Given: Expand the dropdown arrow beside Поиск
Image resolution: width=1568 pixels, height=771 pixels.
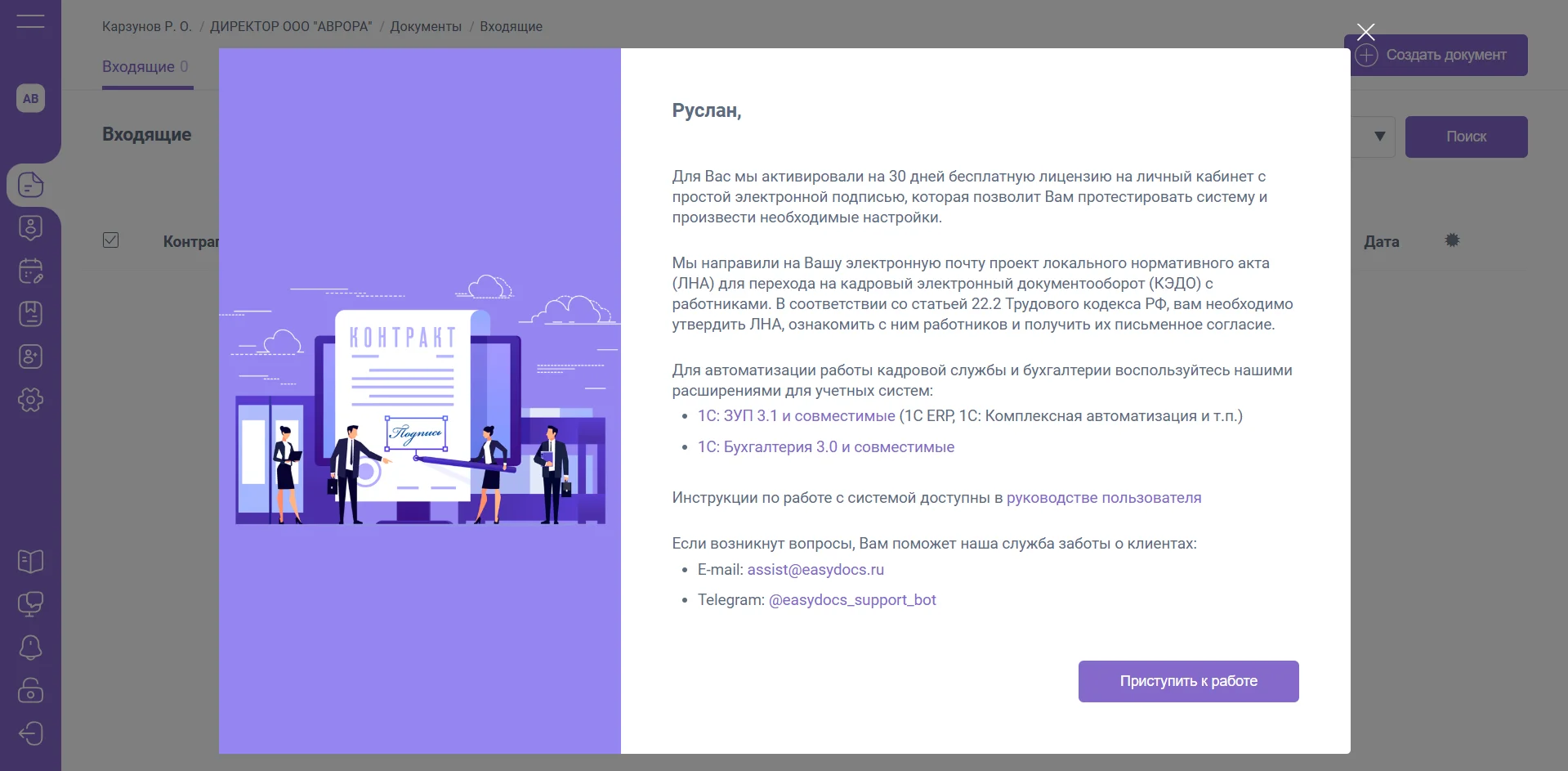Looking at the screenshot, I should [1379, 137].
